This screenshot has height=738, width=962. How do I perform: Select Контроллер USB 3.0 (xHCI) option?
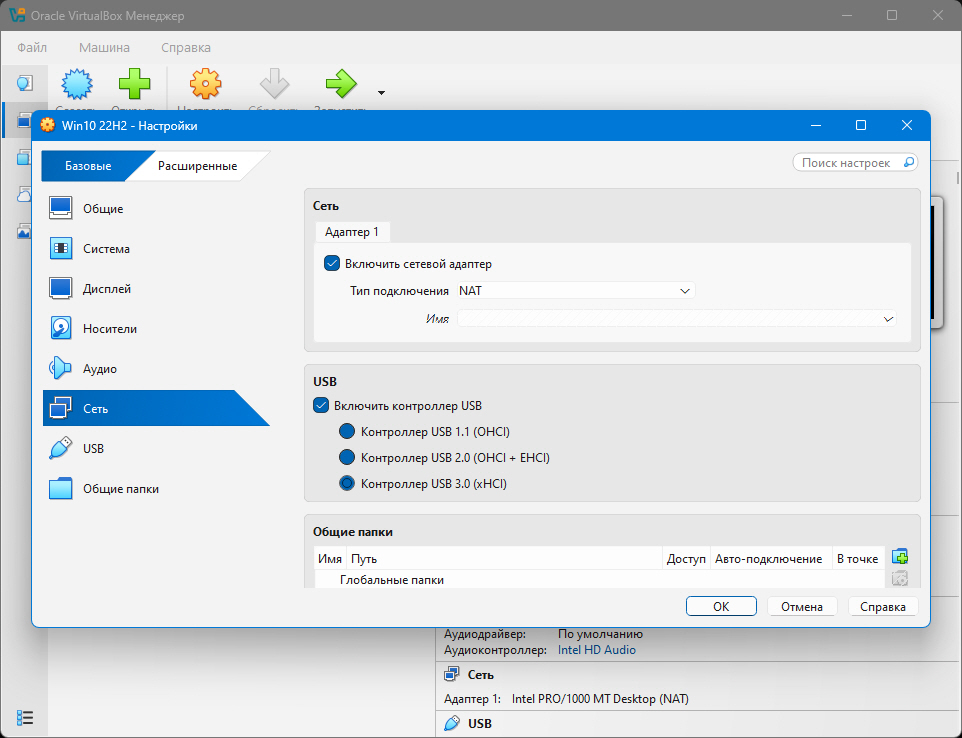click(347, 483)
